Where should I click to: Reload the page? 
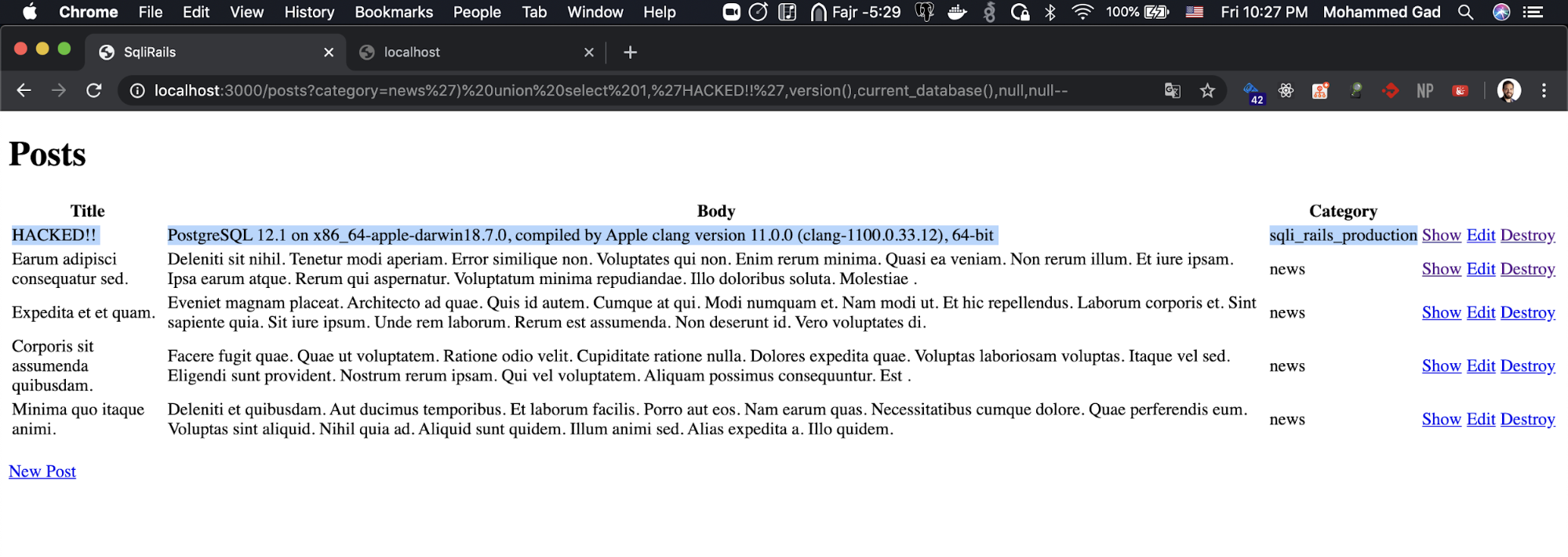tap(93, 90)
